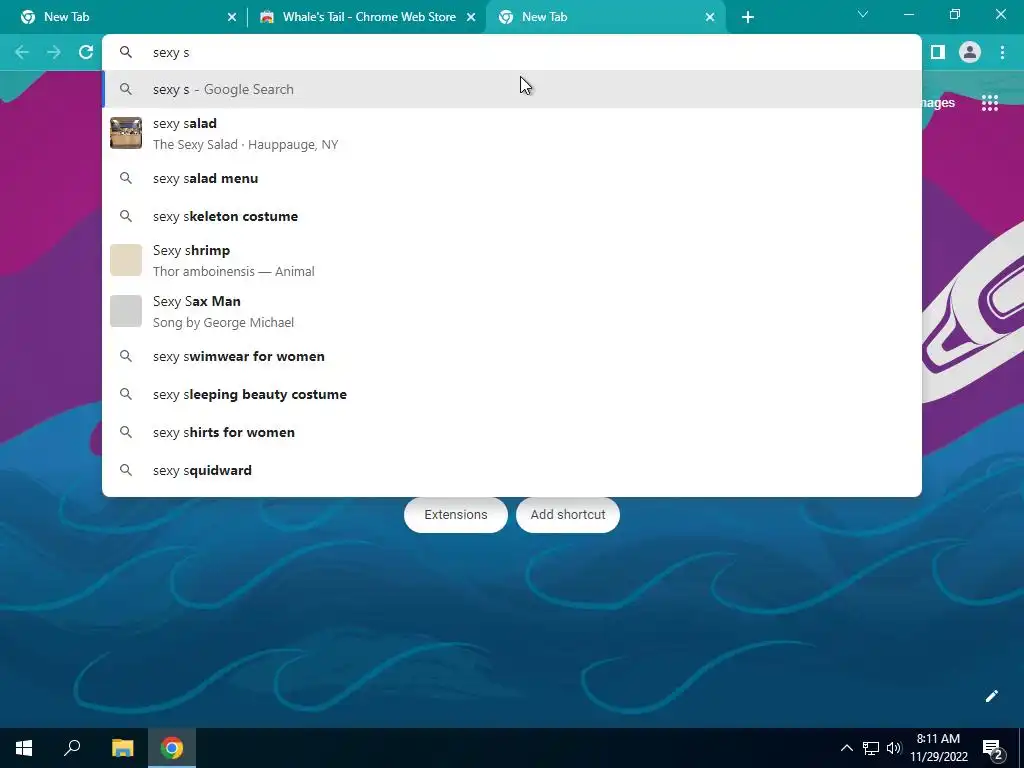This screenshot has height=768, width=1024.
Task: Click the Add shortcut button
Action: (x=568, y=515)
